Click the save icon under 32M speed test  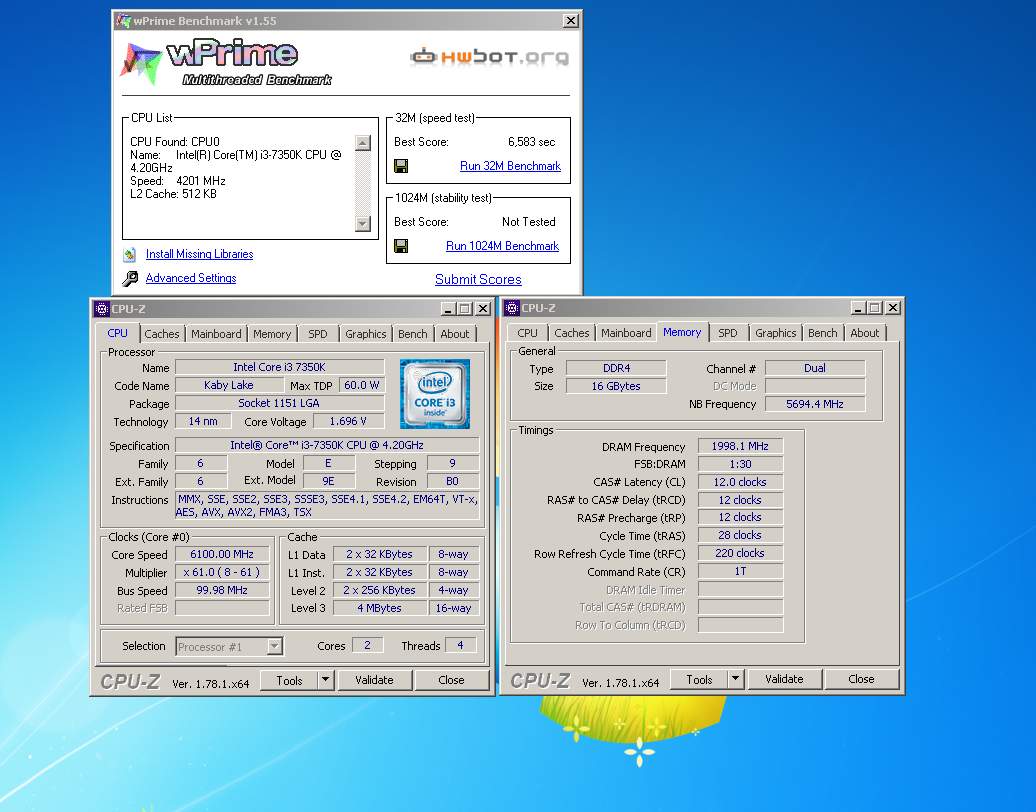point(400,166)
